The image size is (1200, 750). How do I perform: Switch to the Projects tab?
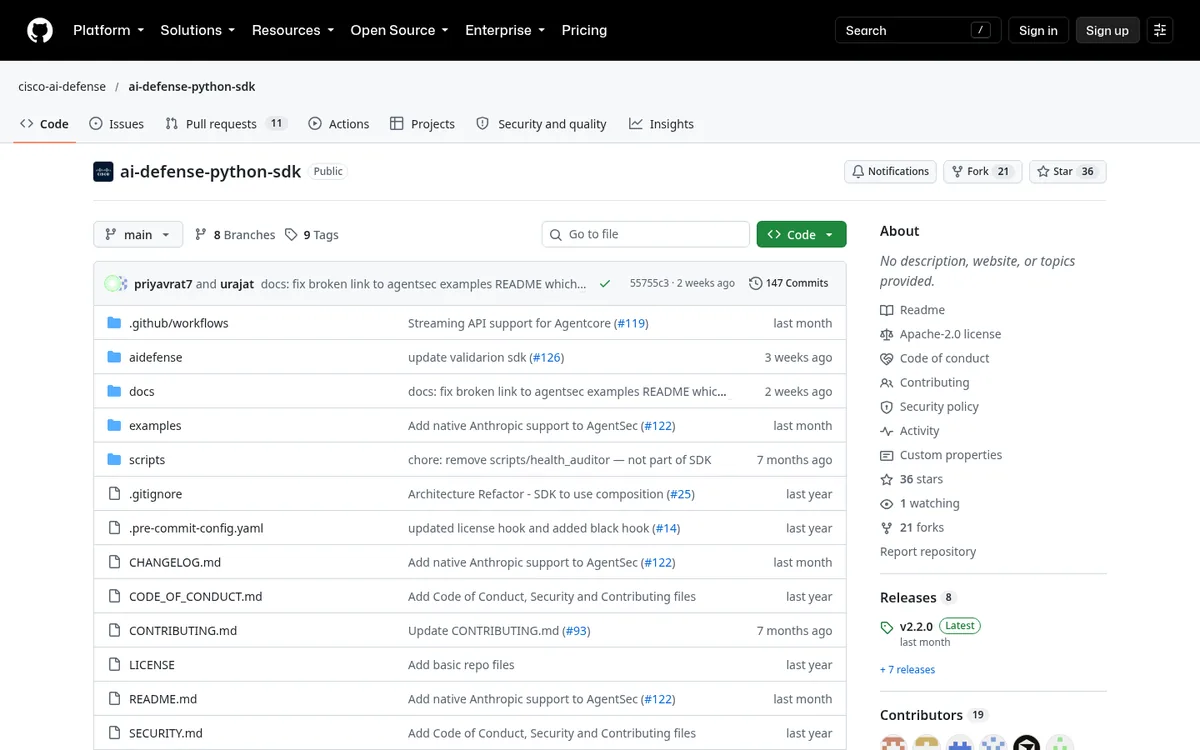pyautogui.click(x=422, y=124)
